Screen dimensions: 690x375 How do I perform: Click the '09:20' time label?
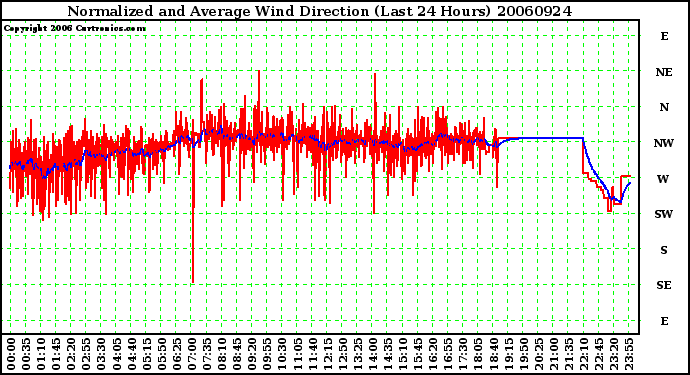point(252,354)
